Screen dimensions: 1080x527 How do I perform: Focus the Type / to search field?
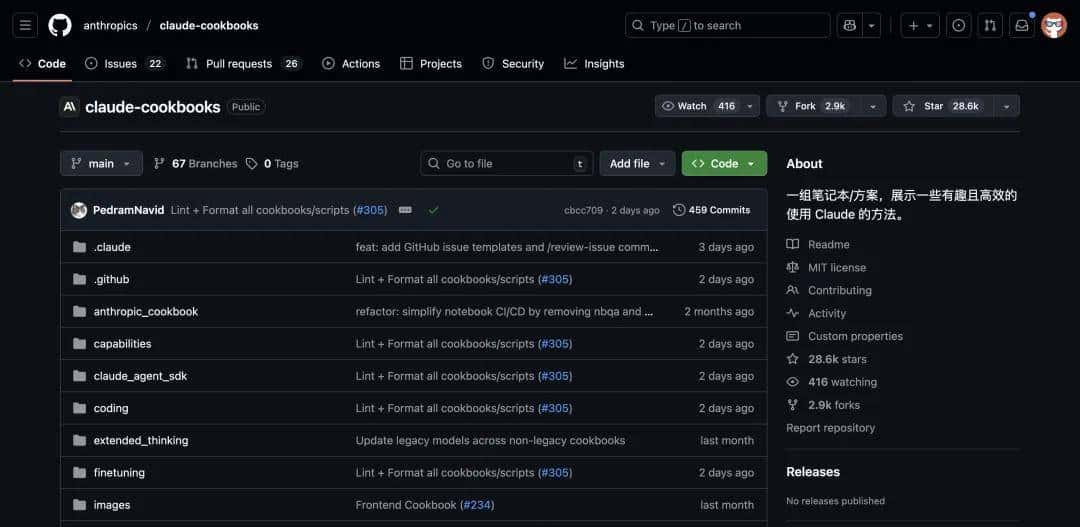tap(727, 25)
